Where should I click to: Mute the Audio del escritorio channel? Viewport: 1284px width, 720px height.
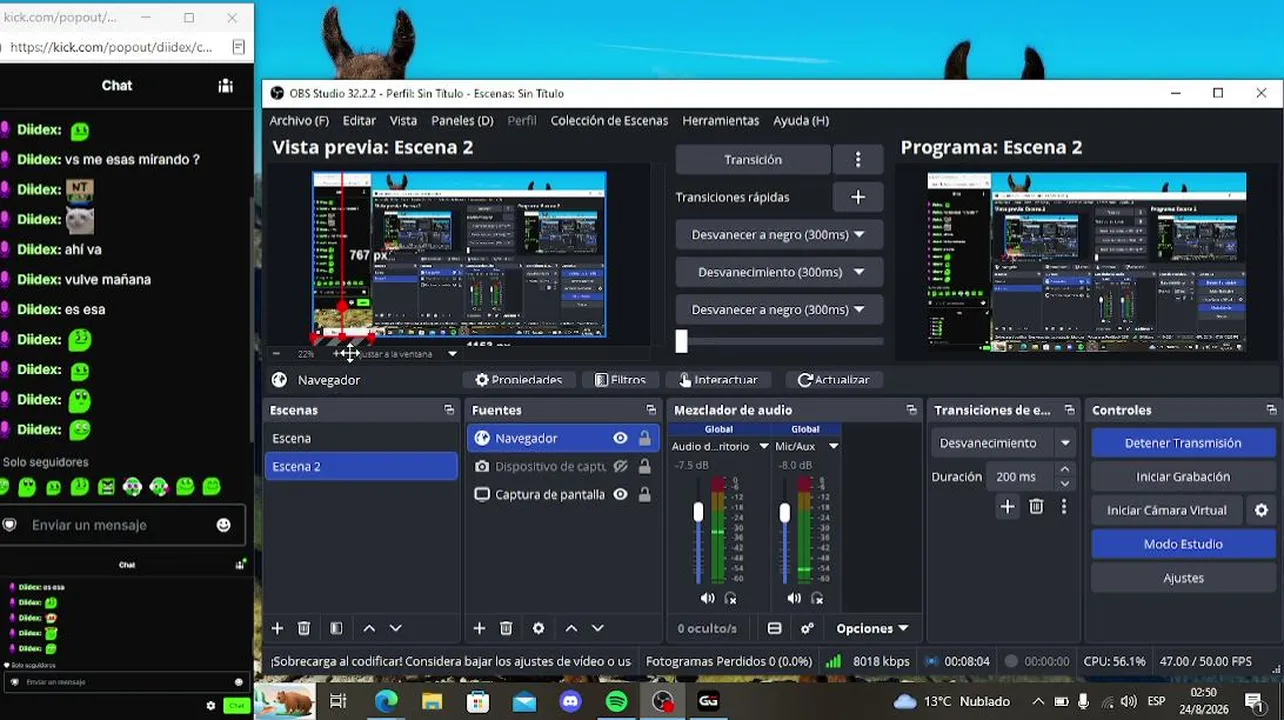point(707,598)
